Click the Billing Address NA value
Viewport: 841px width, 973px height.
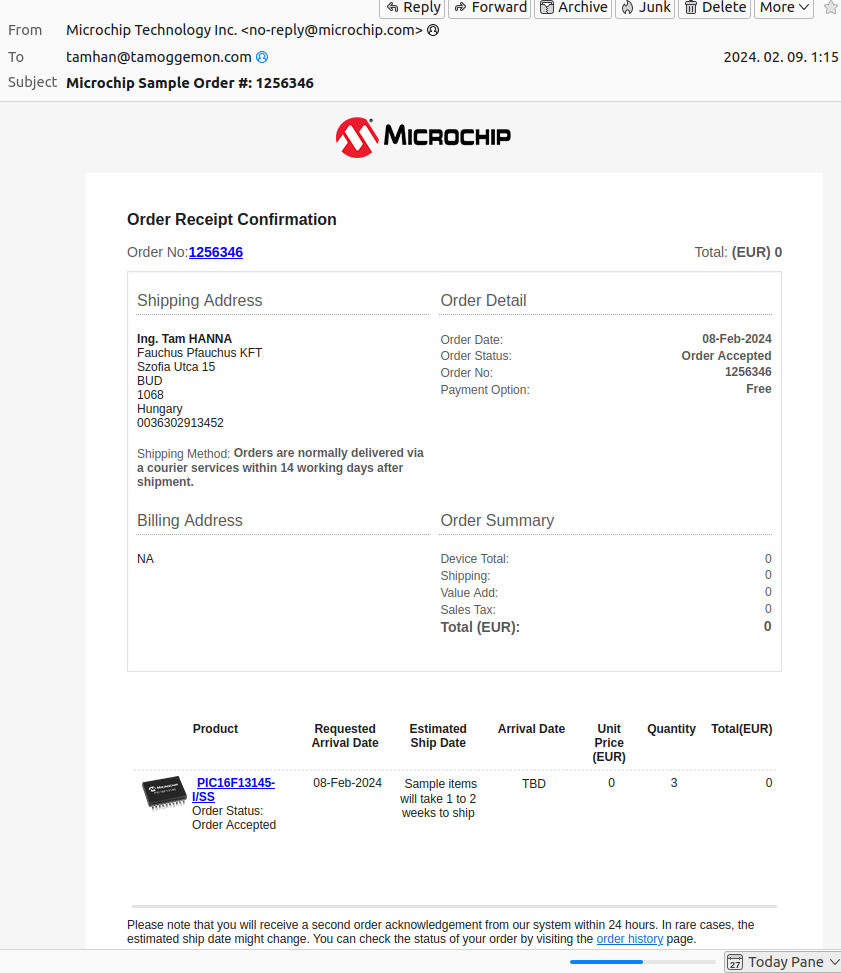point(145,559)
